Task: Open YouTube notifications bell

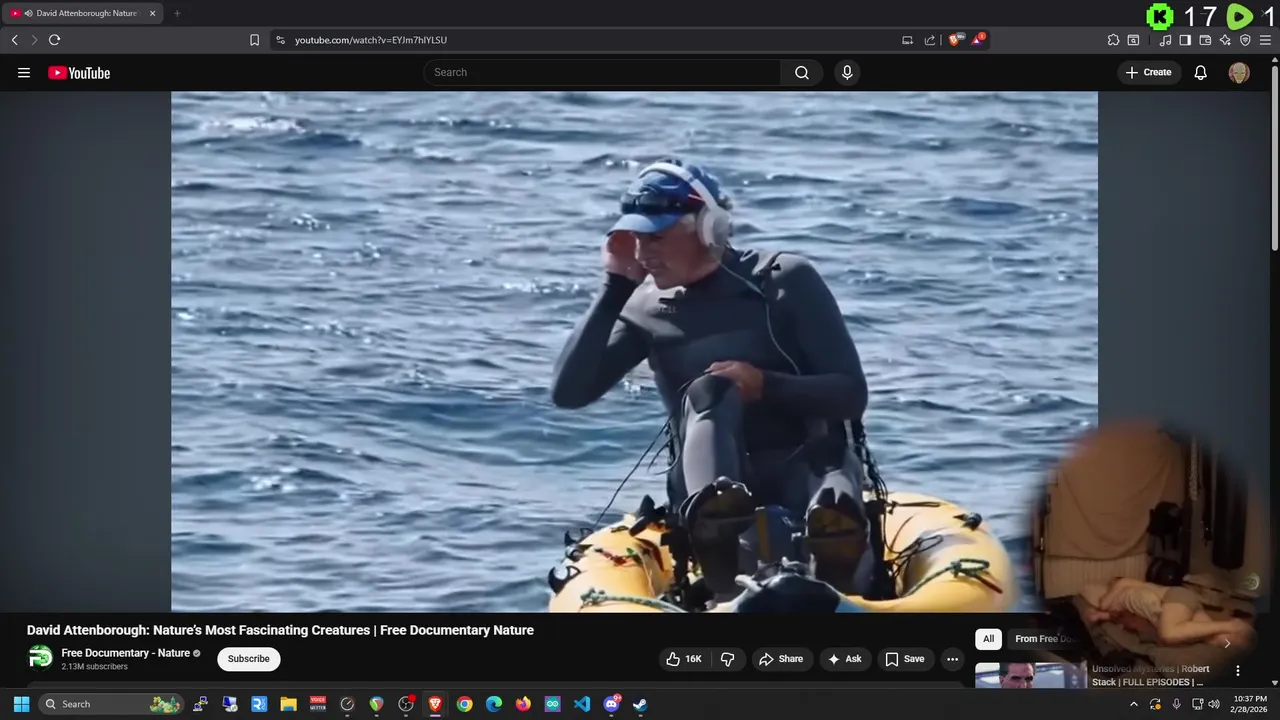Action: pos(1201,72)
